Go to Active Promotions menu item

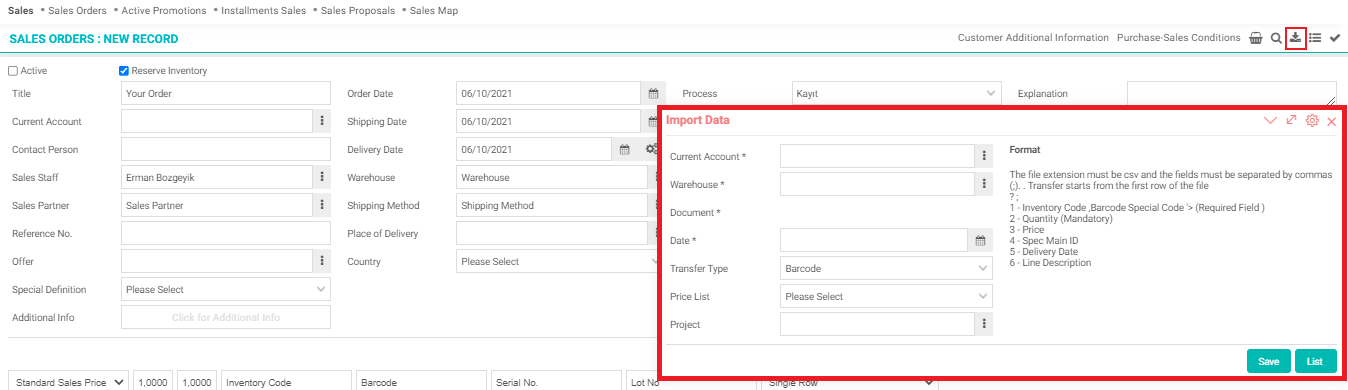tap(164, 10)
